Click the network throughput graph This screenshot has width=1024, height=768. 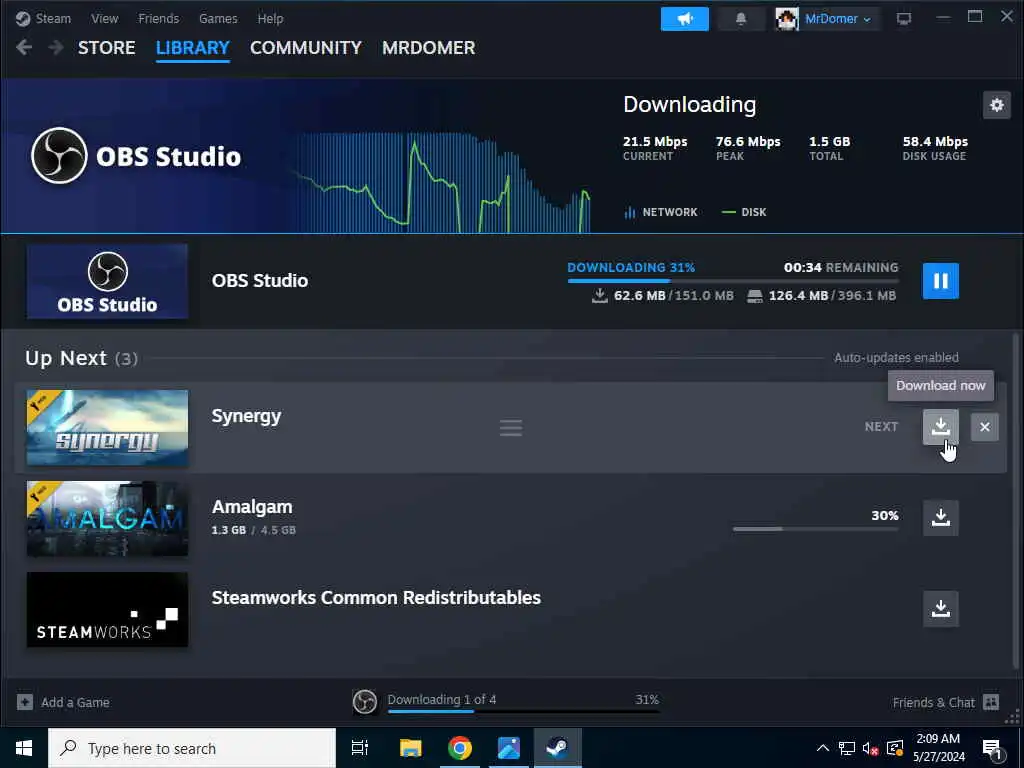(x=442, y=182)
